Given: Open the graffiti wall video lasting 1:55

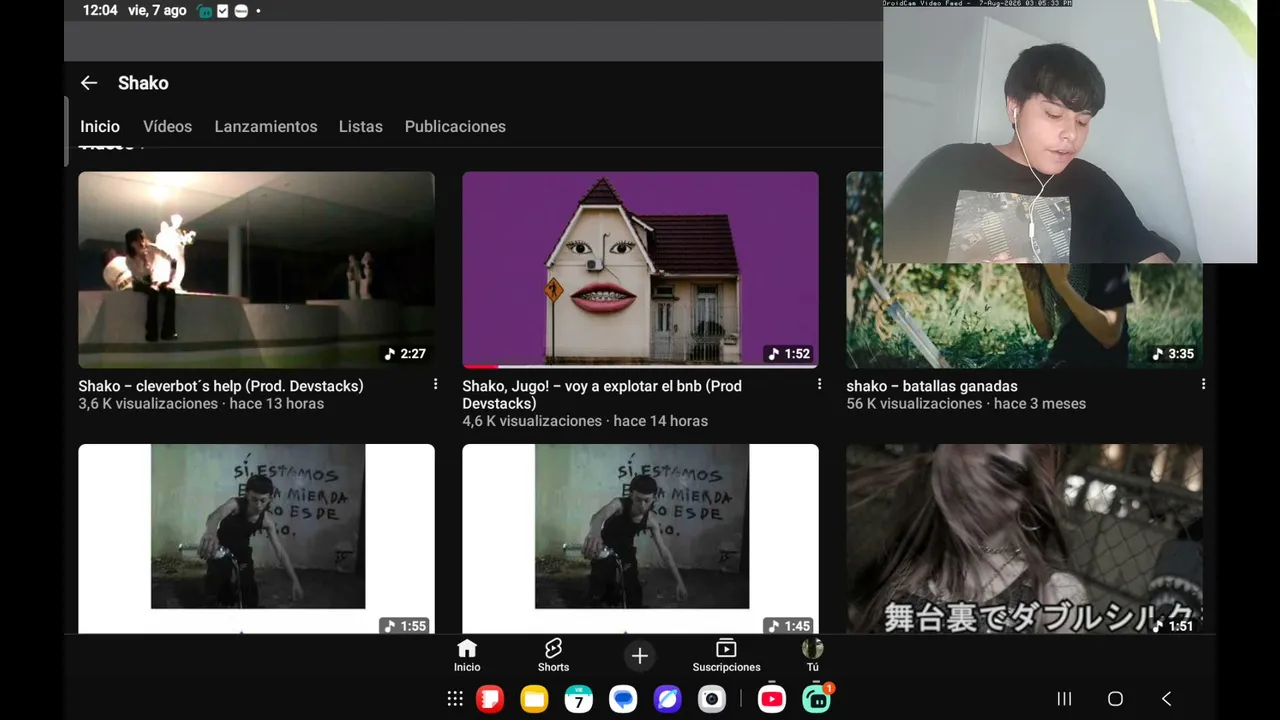Looking at the screenshot, I should pos(257,538).
